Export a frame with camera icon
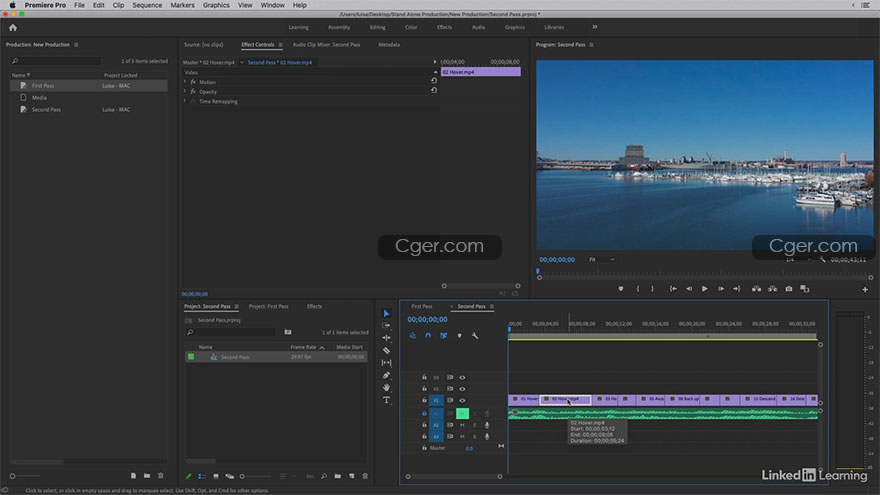 point(789,288)
